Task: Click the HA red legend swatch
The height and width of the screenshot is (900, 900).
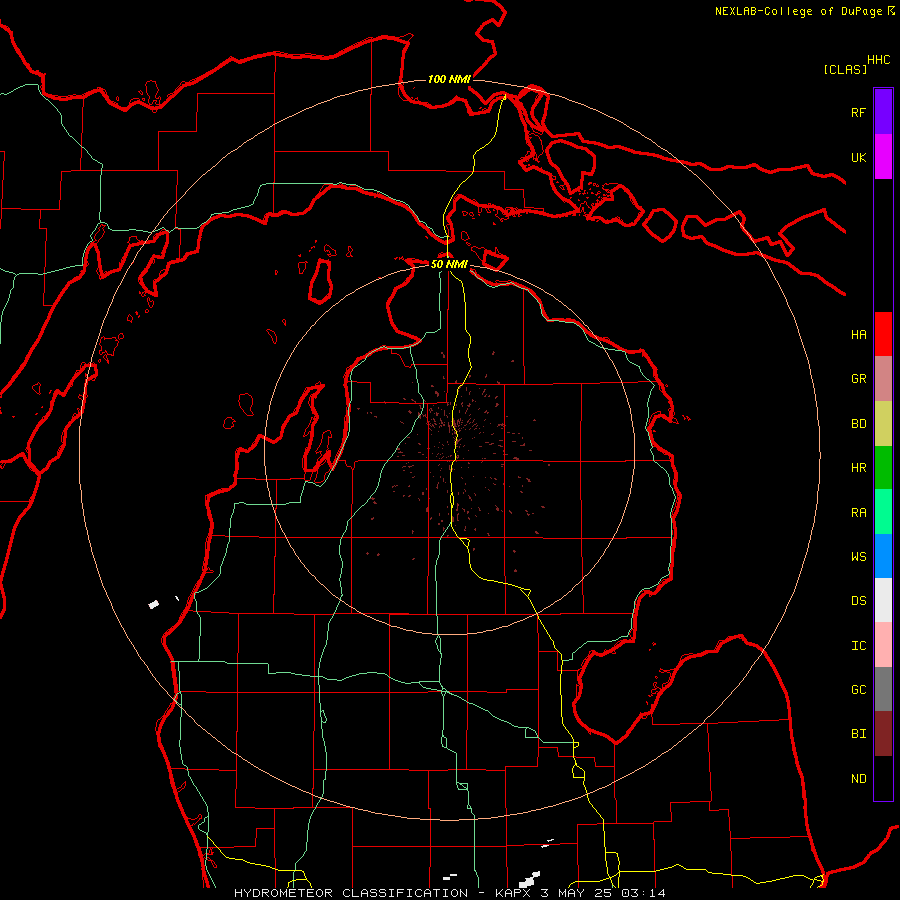Action: (x=883, y=334)
